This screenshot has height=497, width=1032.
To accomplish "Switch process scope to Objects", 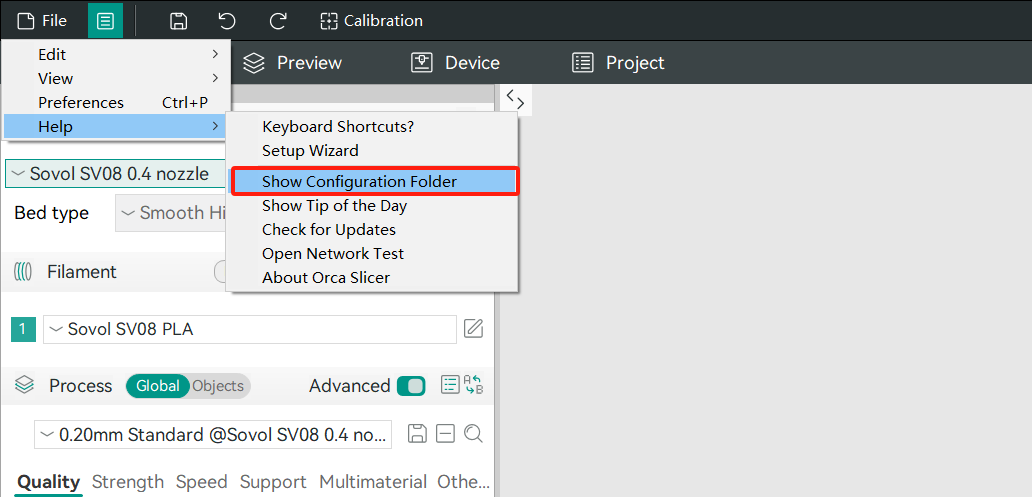I will 218,386.
